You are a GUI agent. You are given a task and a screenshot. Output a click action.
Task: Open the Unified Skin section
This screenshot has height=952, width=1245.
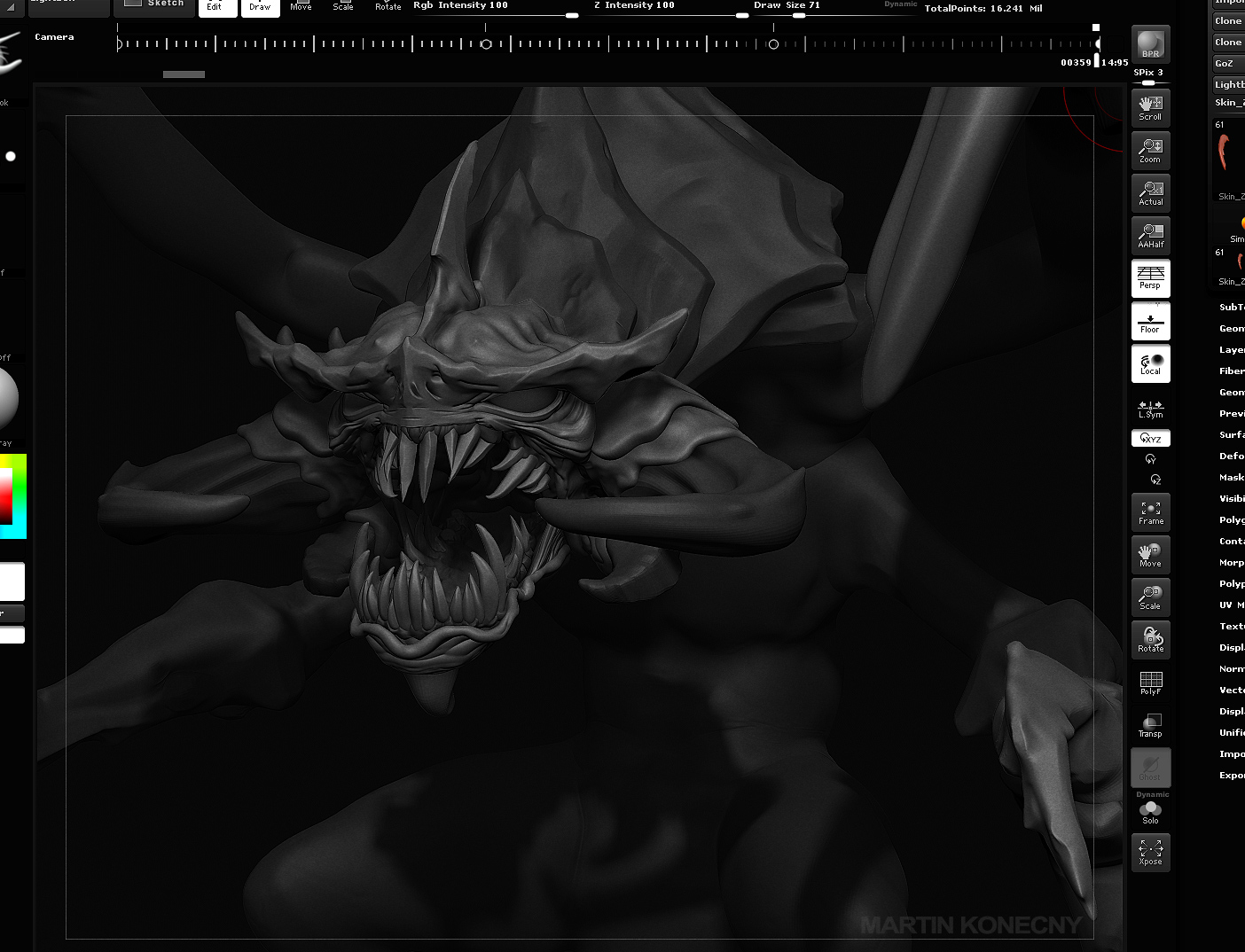point(1231,732)
